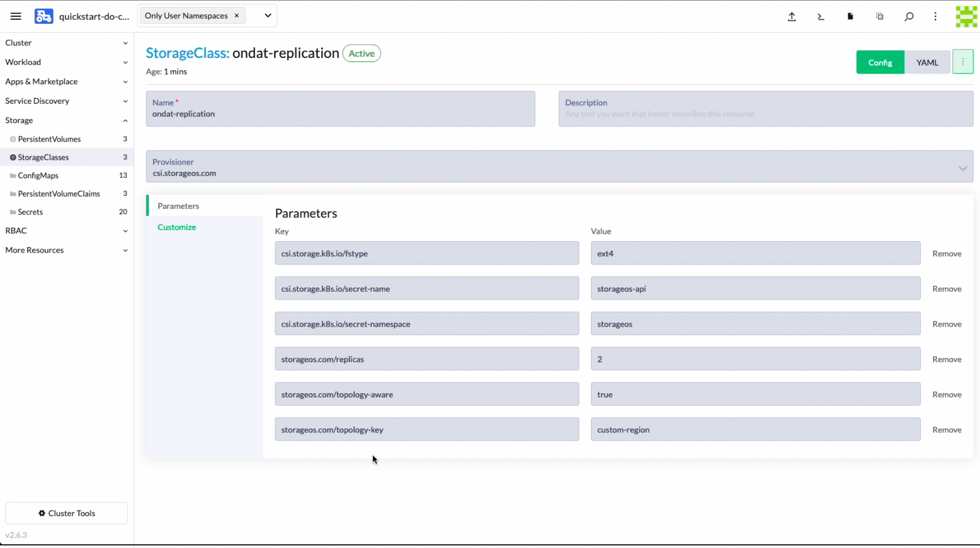
Task: Click the Rancher logo icon
Action: click(44, 16)
